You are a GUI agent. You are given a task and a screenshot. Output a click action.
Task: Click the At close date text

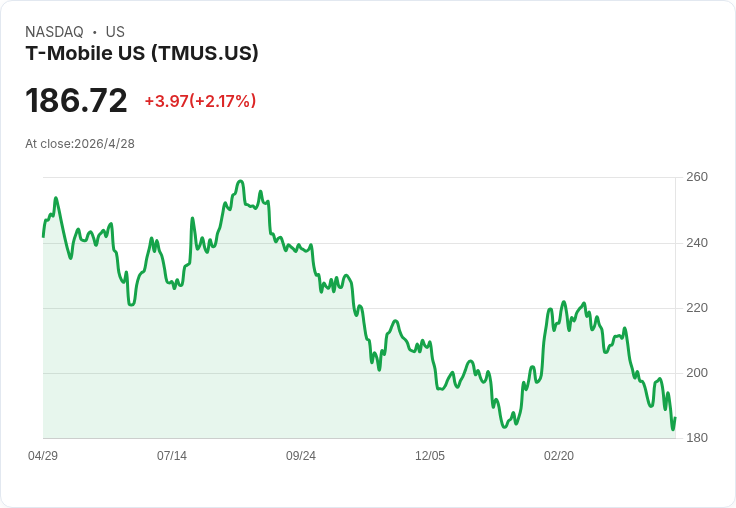80,143
